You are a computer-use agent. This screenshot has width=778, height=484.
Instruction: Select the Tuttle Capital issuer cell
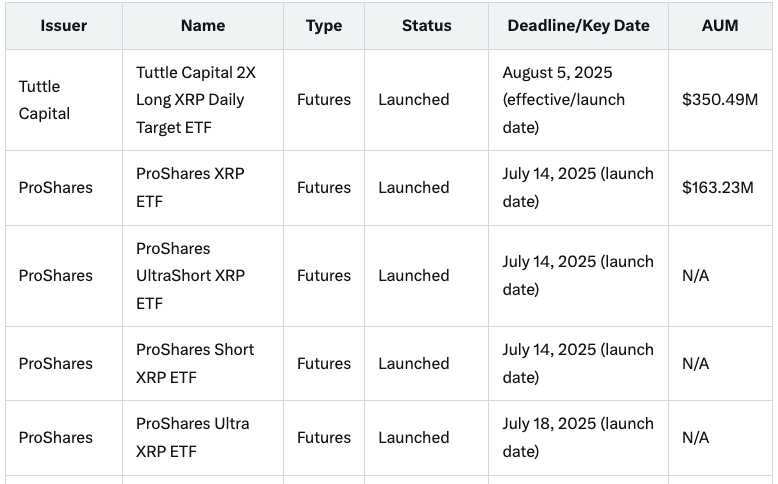tap(45, 100)
